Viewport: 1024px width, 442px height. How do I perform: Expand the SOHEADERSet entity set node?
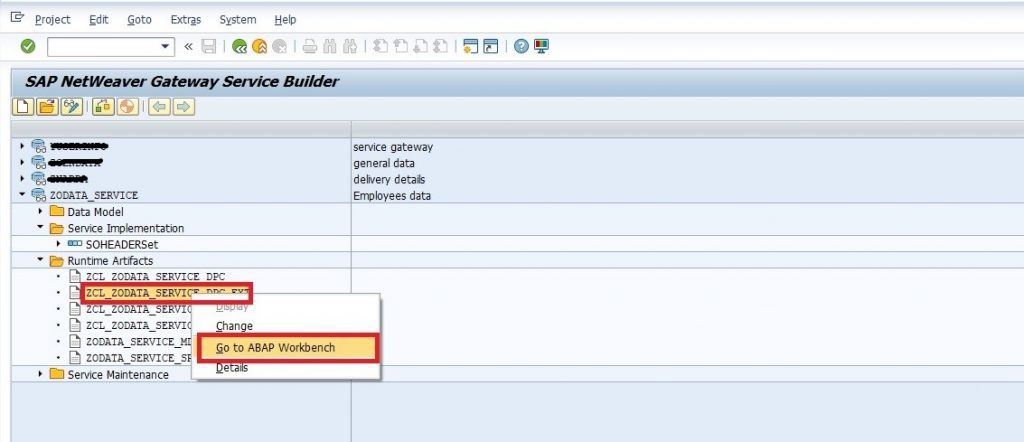click(58, 244)
